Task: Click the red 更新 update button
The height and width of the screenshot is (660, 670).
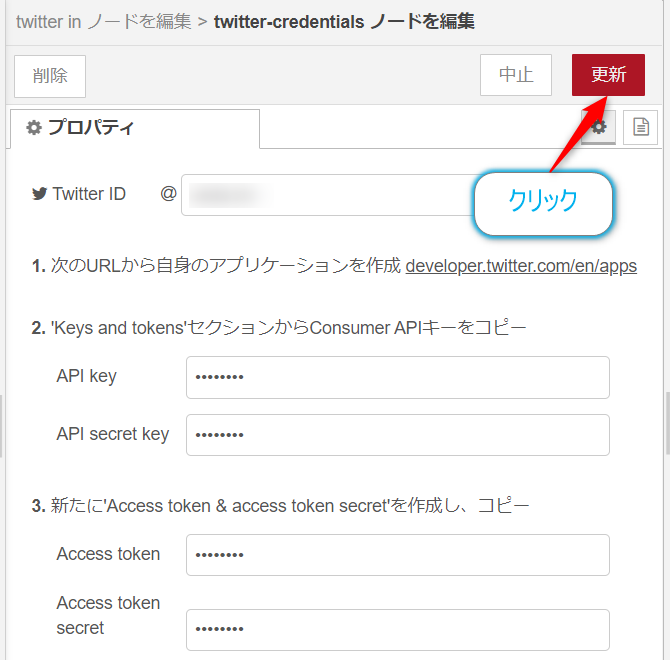Action: click(x=608, y=75)
